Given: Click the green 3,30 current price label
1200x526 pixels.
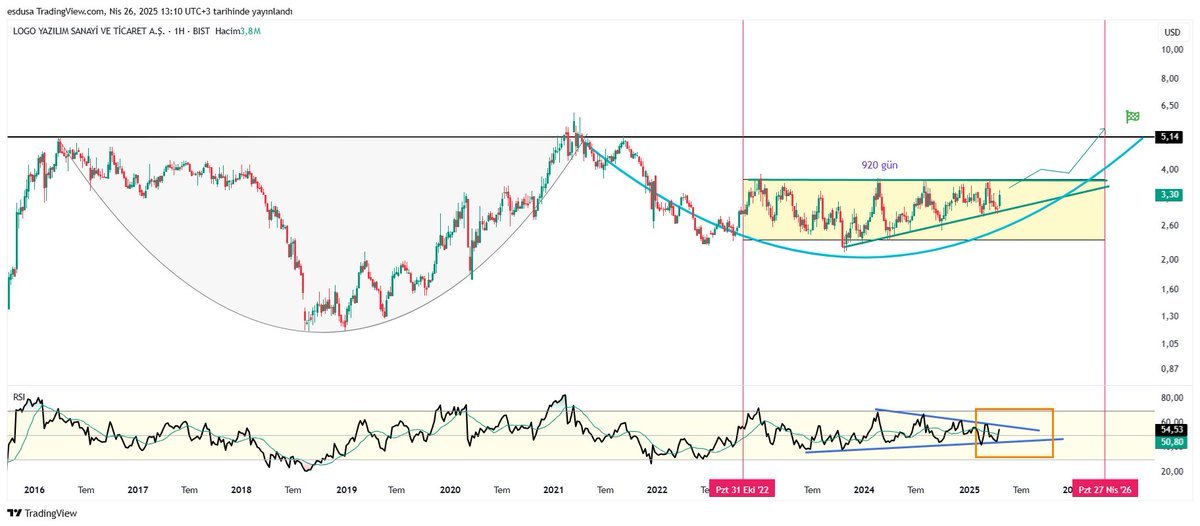Looking at the screenshot, I should [1169, 195].
